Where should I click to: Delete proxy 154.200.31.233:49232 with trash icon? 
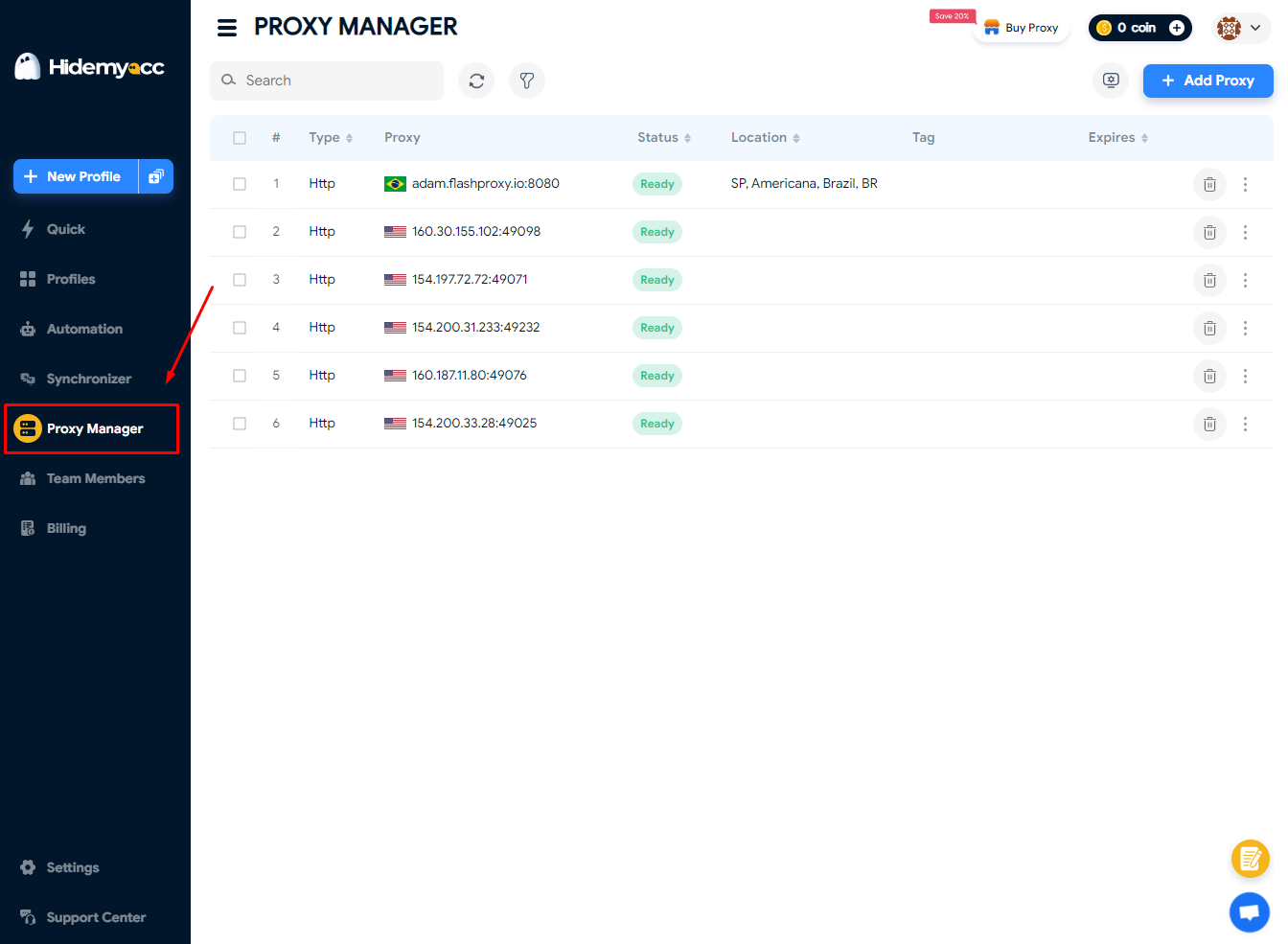pos(1209,328)
